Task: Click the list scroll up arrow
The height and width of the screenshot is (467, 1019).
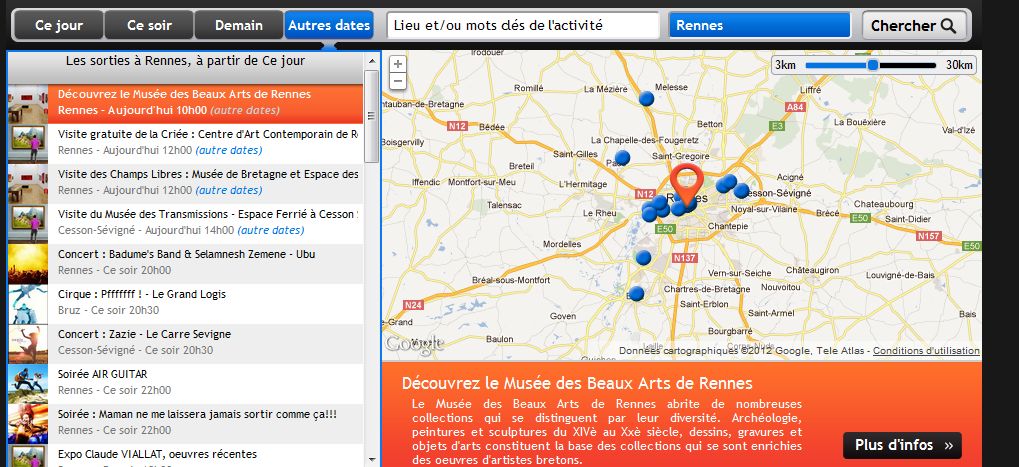Action: click(x=372, y=61)
